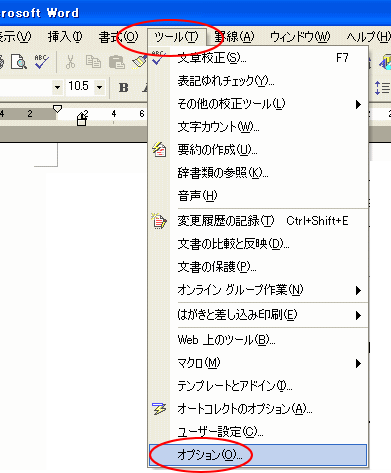The image size is (391, 473).
Task: Click the Print Preview toolbar icon
Action: click(19, 62)
